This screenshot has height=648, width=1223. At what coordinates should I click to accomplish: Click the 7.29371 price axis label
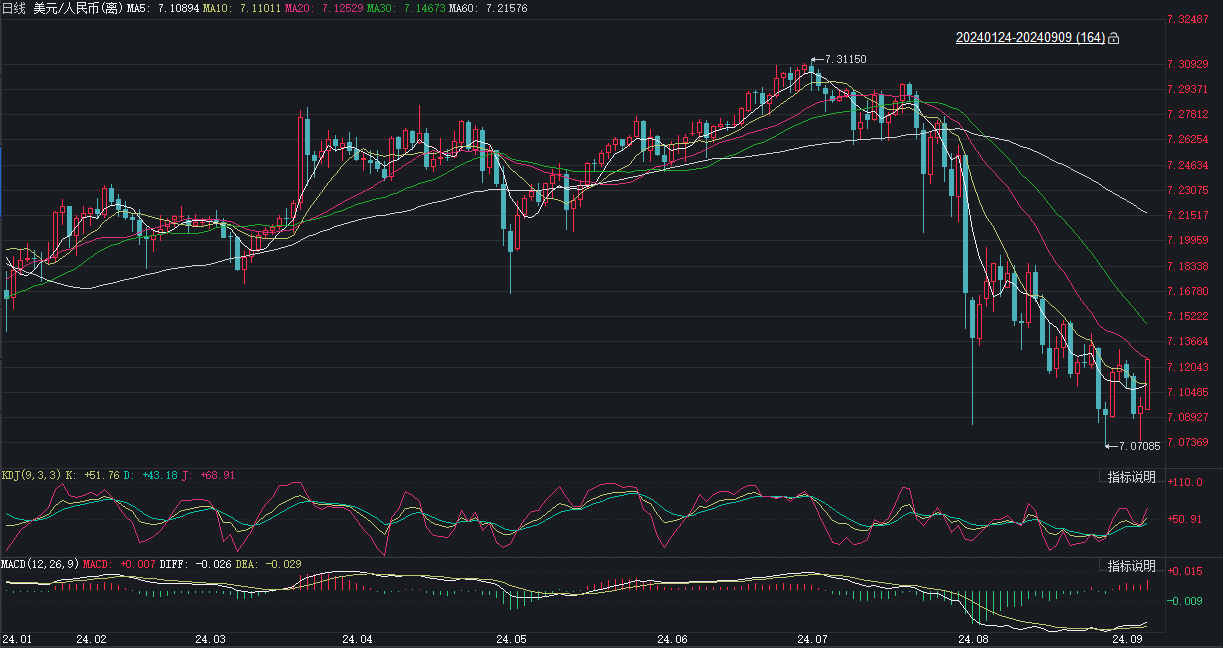[1188, 89]
